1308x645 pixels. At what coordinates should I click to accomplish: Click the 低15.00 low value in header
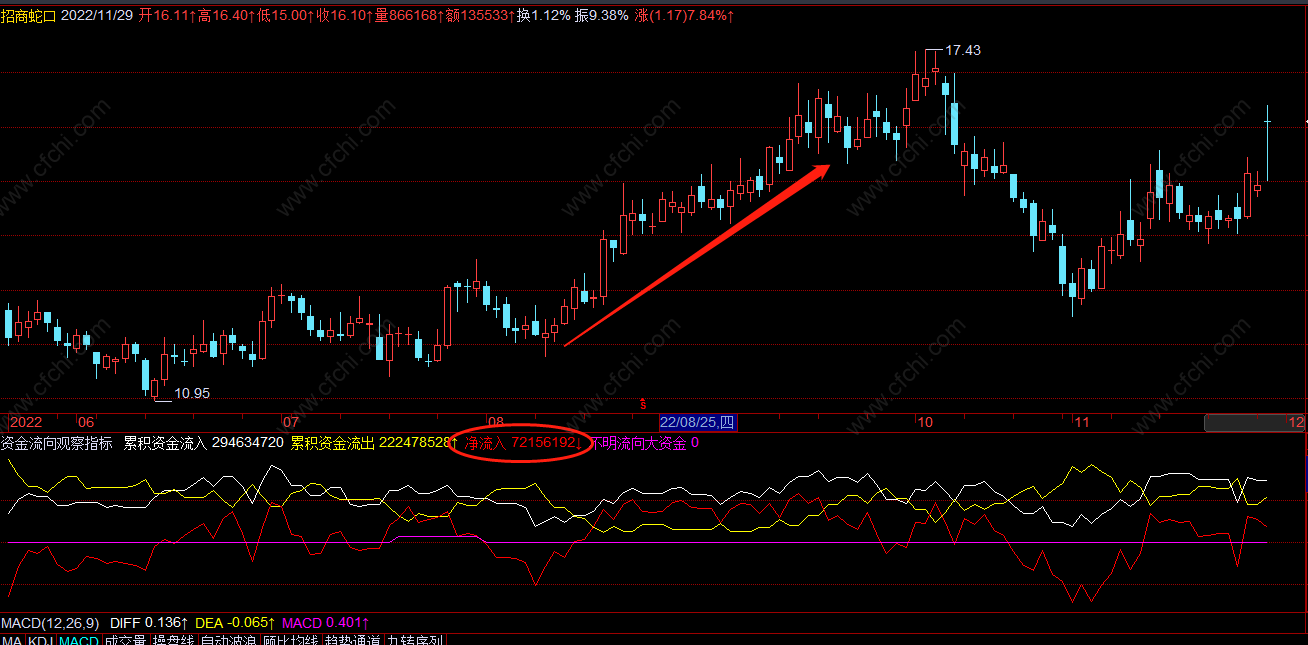click(285, 16)
